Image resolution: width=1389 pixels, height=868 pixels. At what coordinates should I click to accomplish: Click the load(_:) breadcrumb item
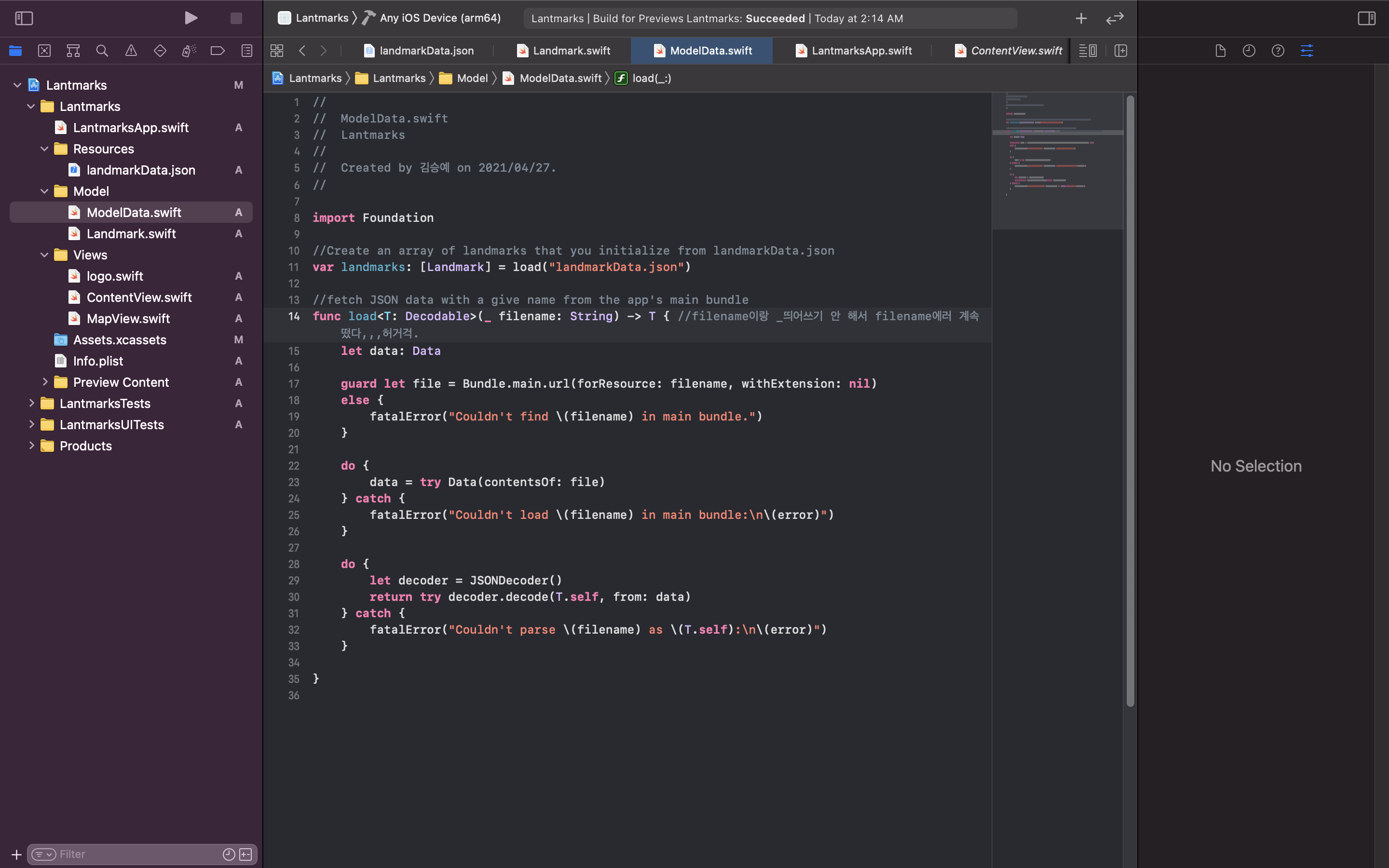pyautogui.click(x=643, y=78)
